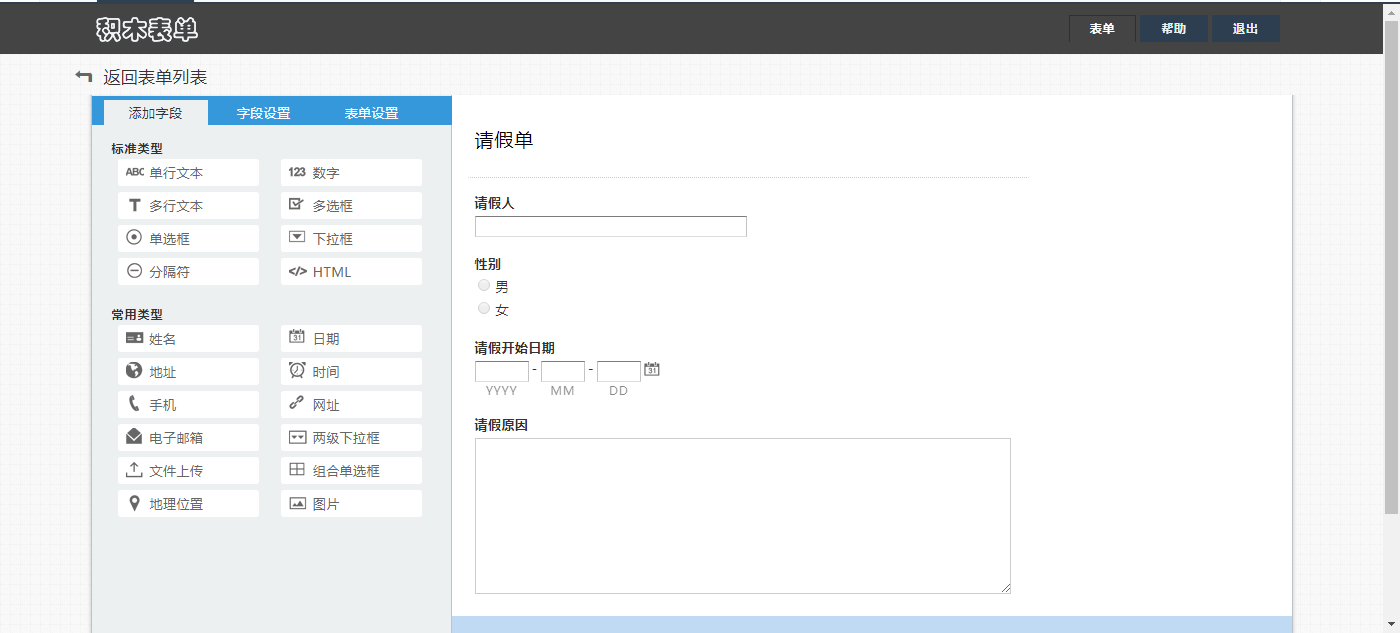Image resolution: width=1400 pixels, height=633 pixels.
Task: Add a website URL field (网址)
Action: coord(351,404)
